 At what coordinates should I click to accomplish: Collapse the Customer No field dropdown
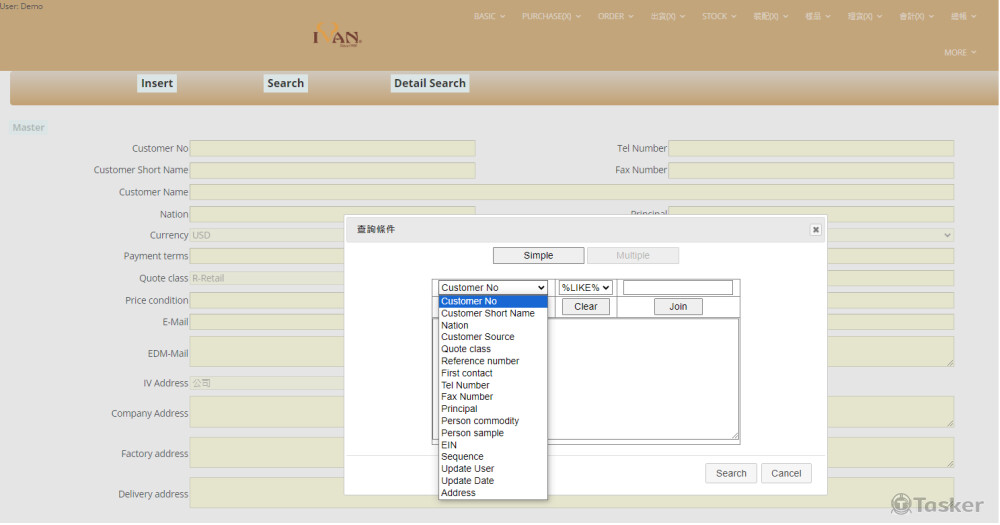[493, 288]
